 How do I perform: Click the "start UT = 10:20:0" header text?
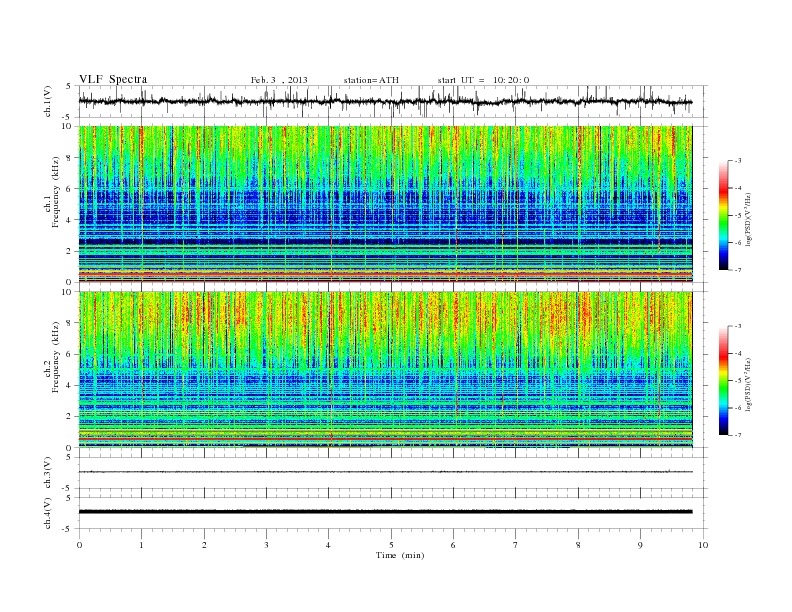point(483,80)
